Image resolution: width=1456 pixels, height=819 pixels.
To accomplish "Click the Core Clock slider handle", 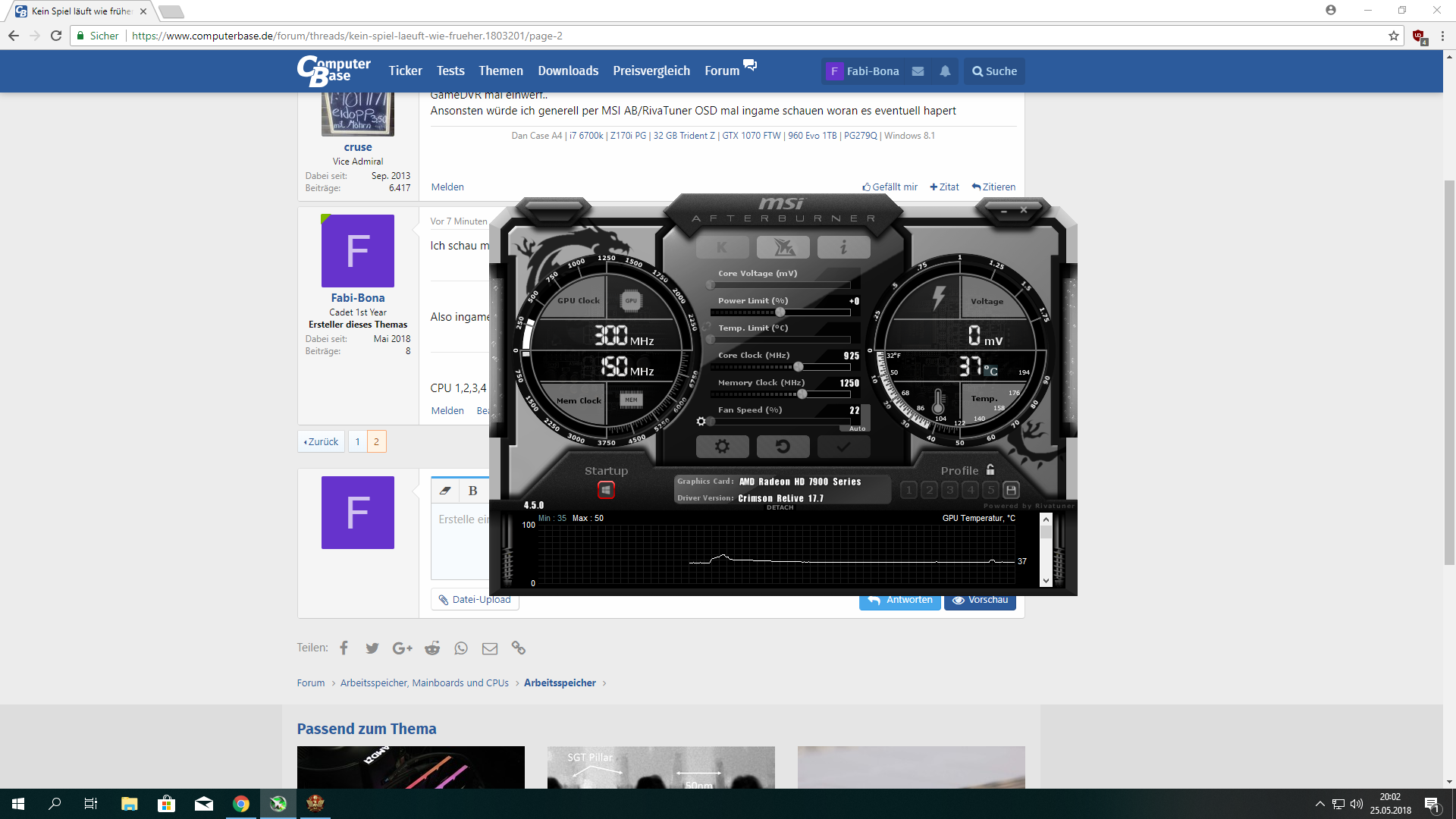I will pos(798,367).
